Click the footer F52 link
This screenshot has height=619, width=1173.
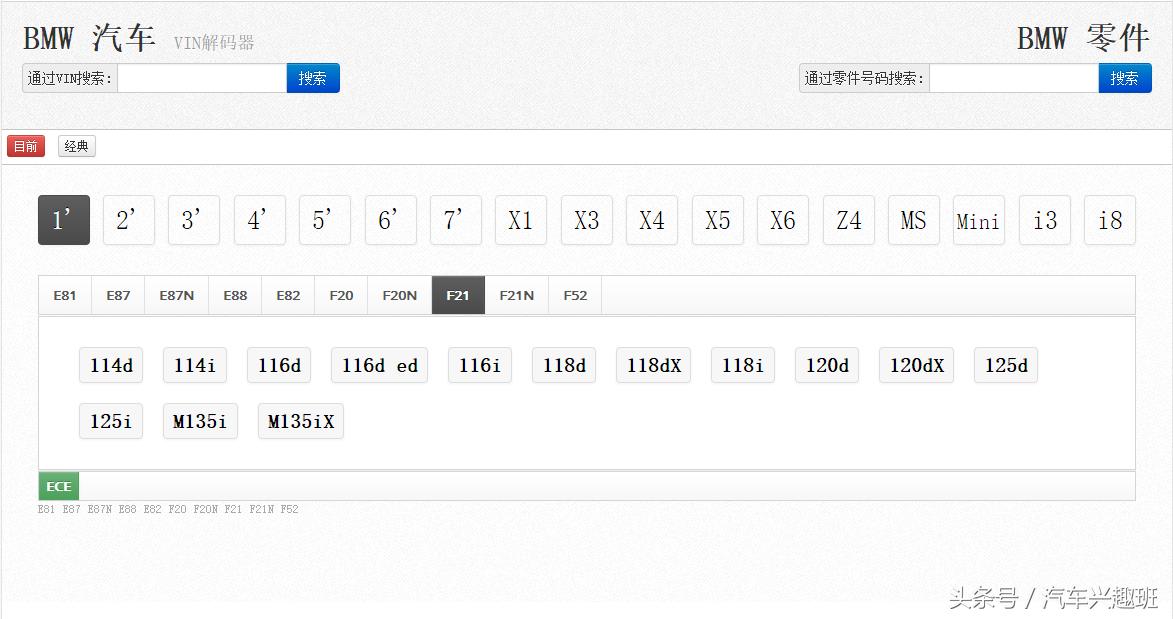290,509
